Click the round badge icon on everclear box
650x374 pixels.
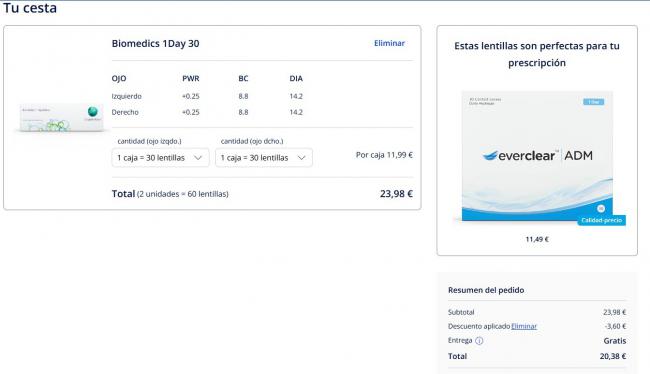(601, 209)
